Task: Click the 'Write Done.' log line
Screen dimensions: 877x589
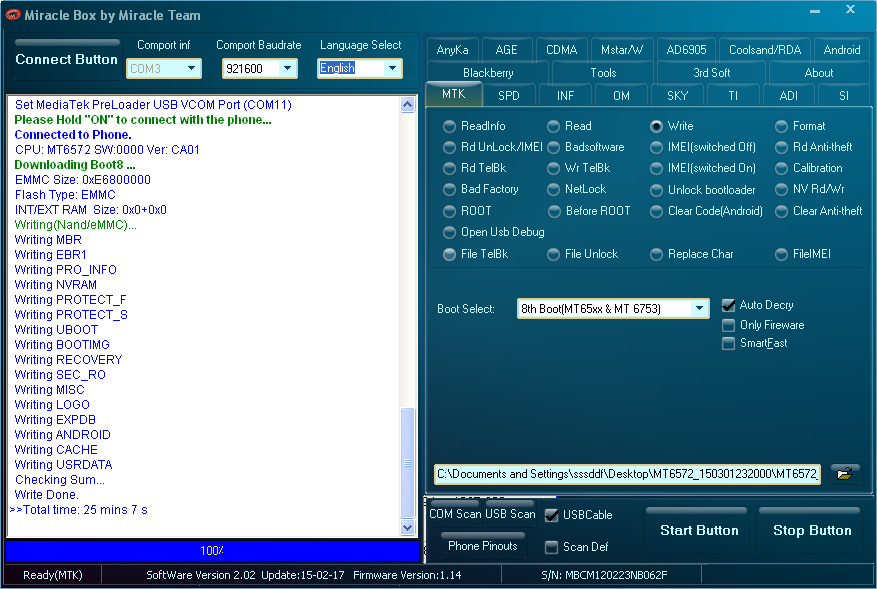Action: pos(46,495)
